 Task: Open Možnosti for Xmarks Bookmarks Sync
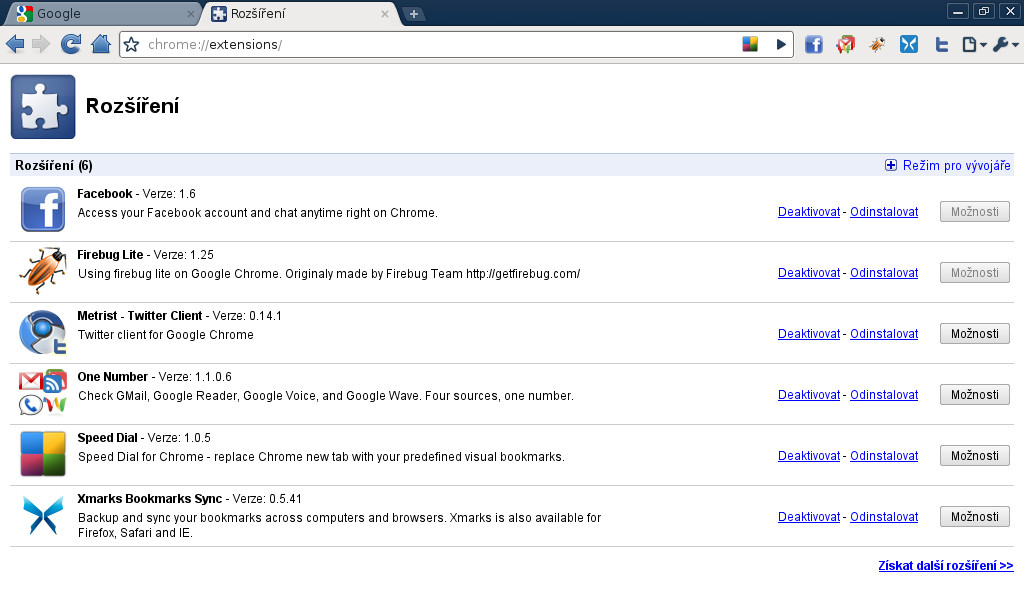974,517
